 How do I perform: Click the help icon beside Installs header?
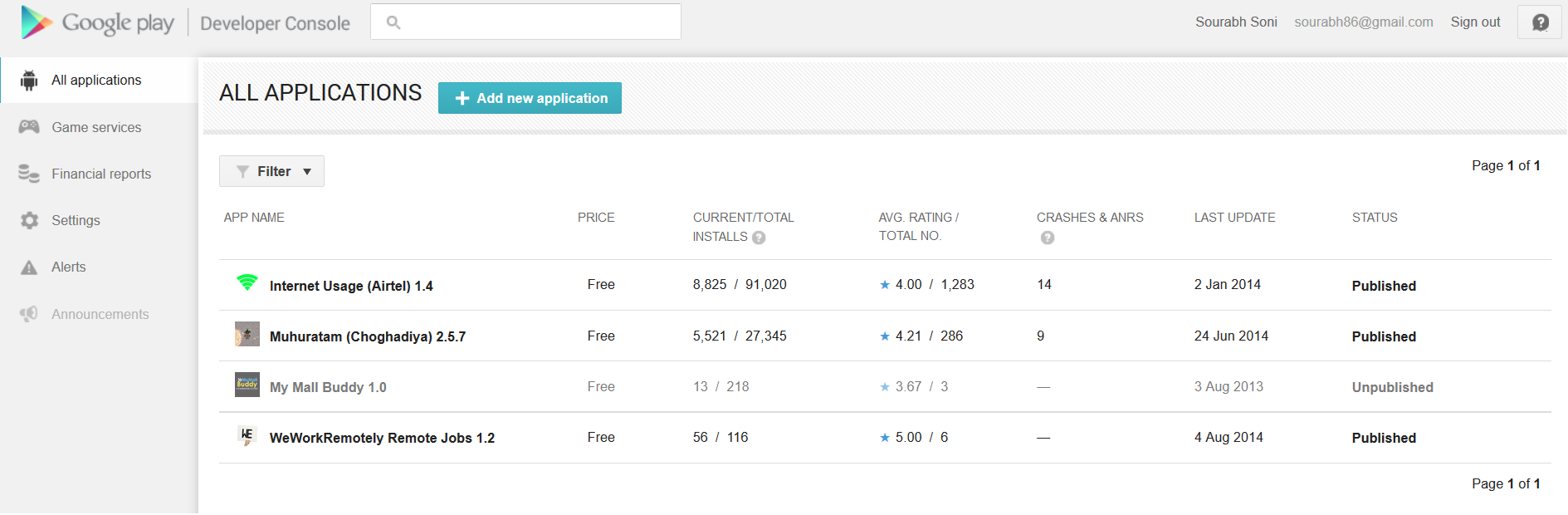click(759, 238)
